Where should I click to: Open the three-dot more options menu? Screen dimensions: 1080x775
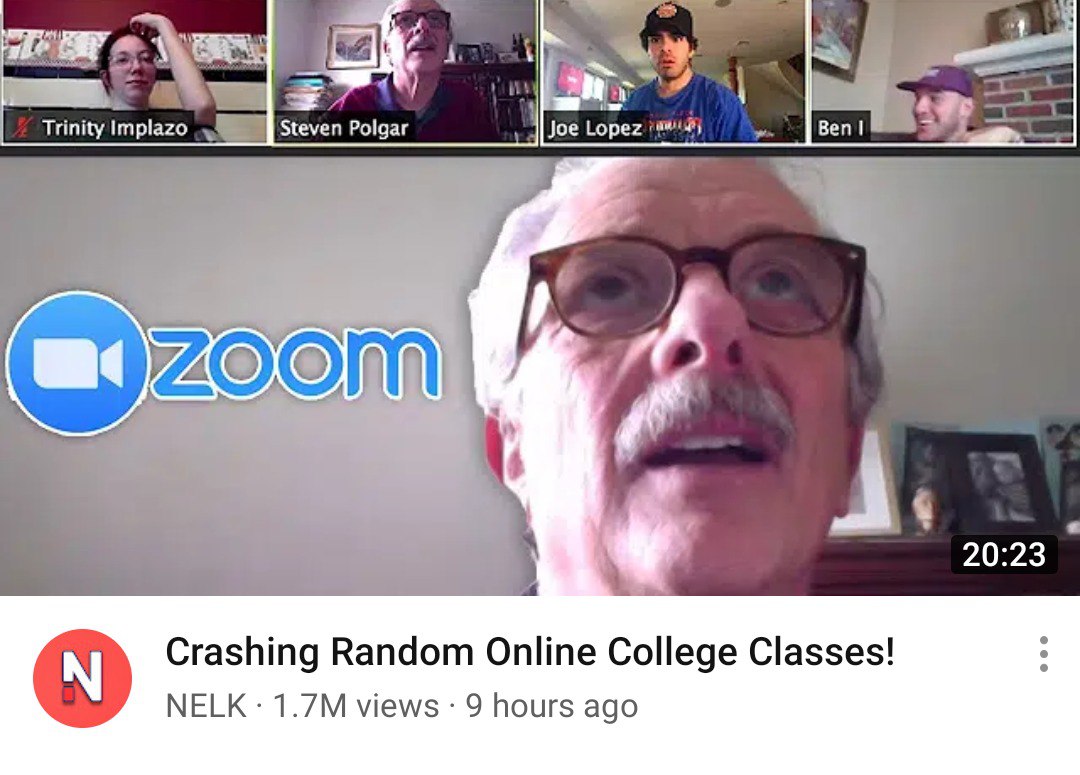pyautogui.click(x=1043, y=654)
